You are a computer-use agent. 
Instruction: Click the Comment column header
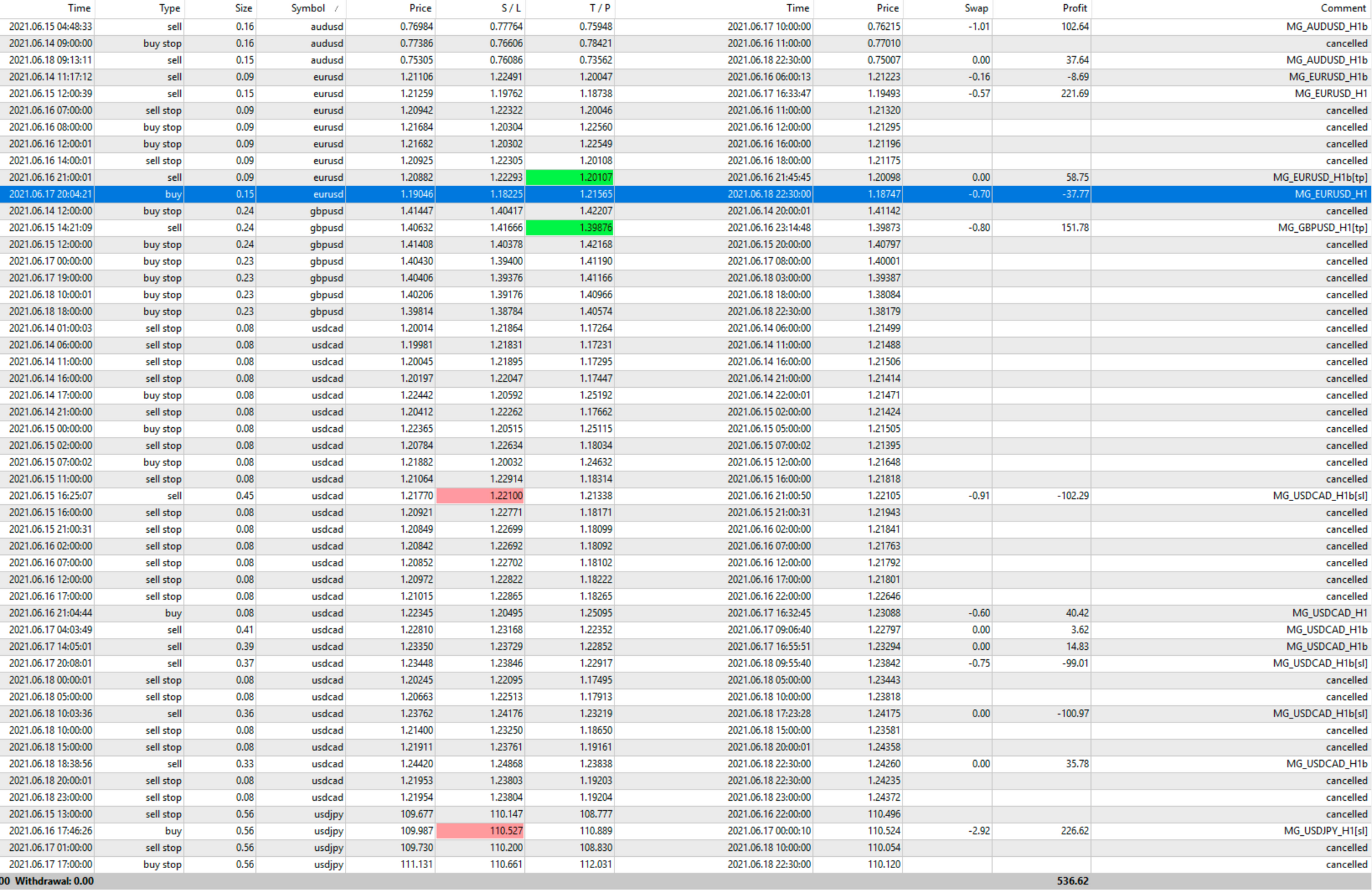click(x=1342, y=8)
